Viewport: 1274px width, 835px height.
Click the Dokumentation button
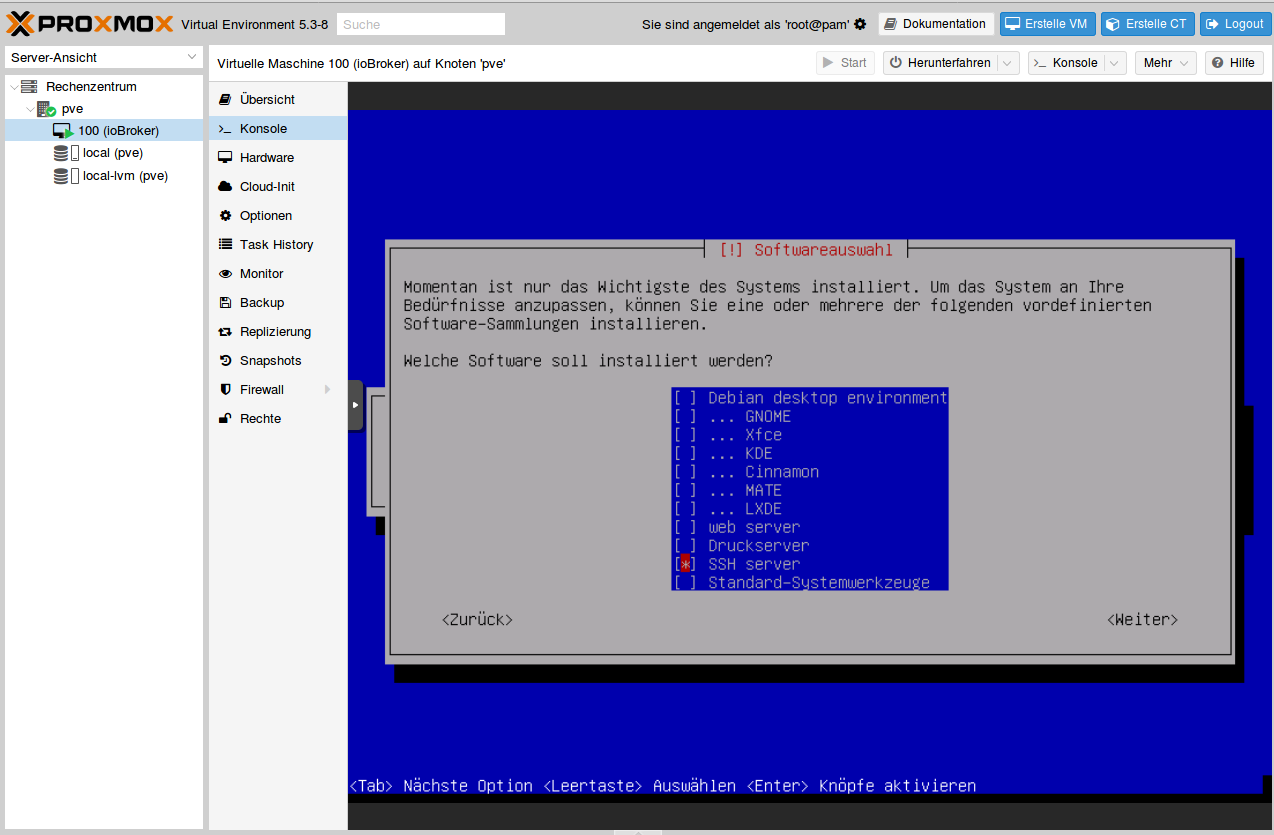(x=936, y=24)
